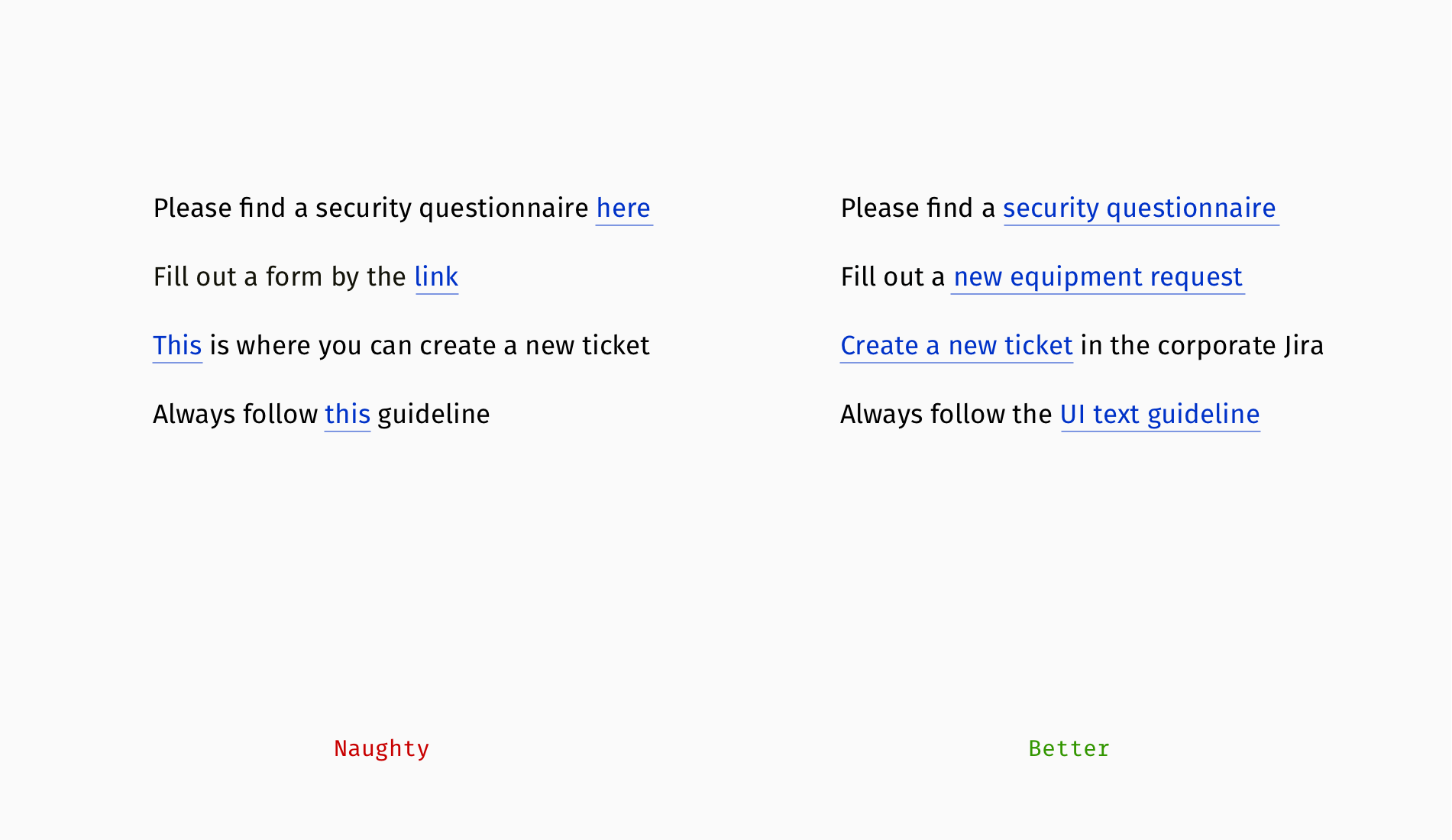Select the text 'is where you can create a new ticket'
This screenshot has height=840, width=1452.
click(x=429, y=346)
